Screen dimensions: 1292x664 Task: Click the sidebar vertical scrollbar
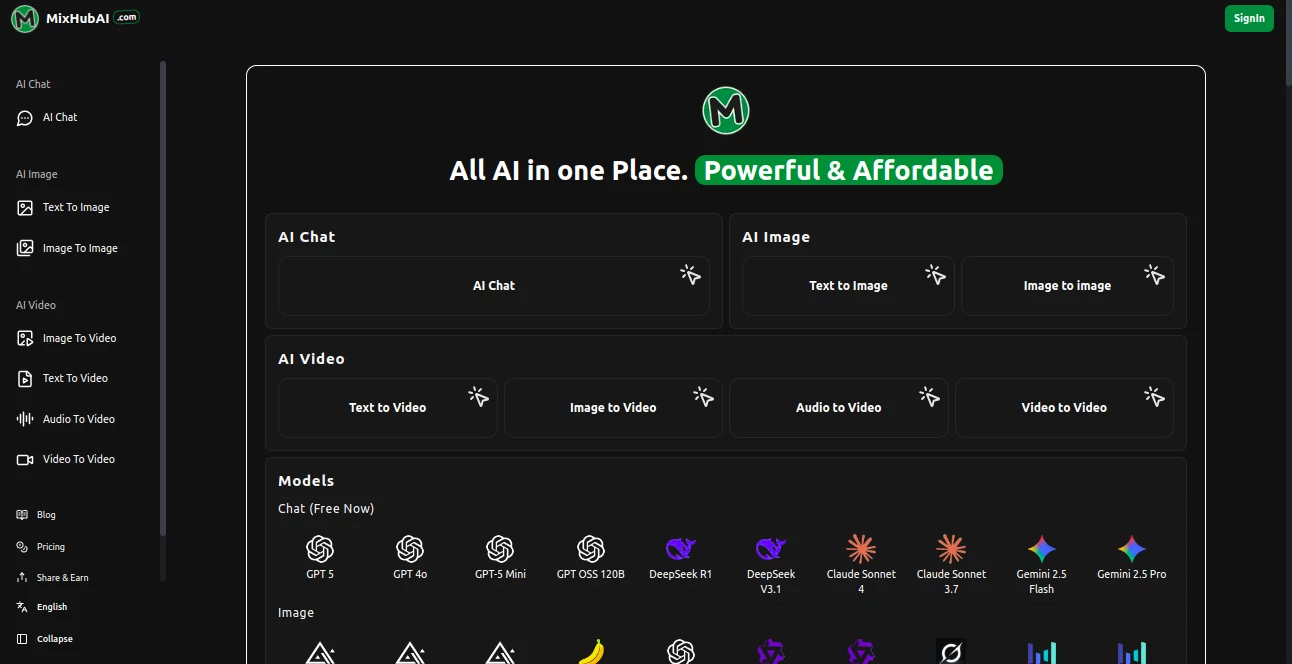(163, 300)
